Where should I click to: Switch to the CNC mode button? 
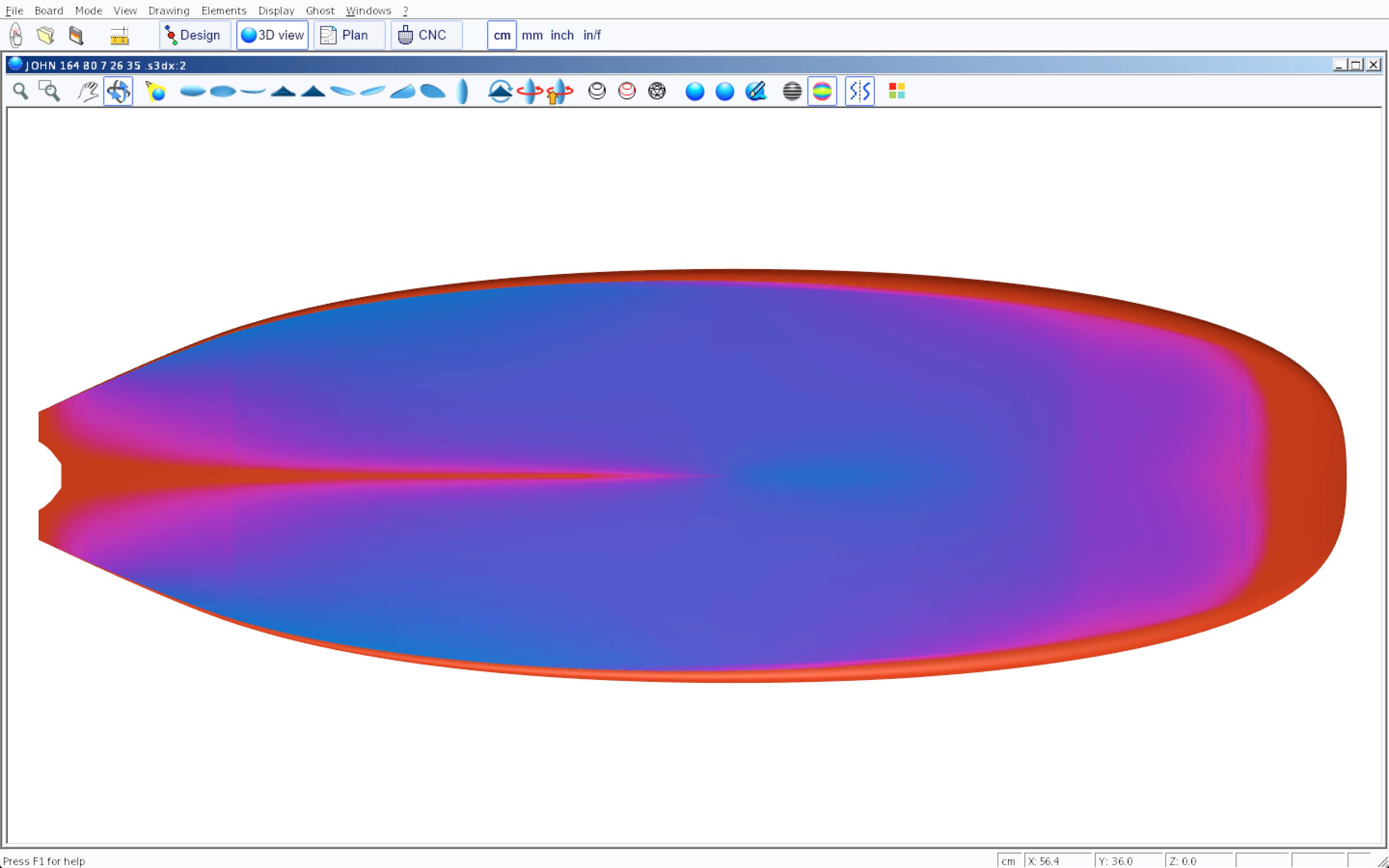coord(426,35)
